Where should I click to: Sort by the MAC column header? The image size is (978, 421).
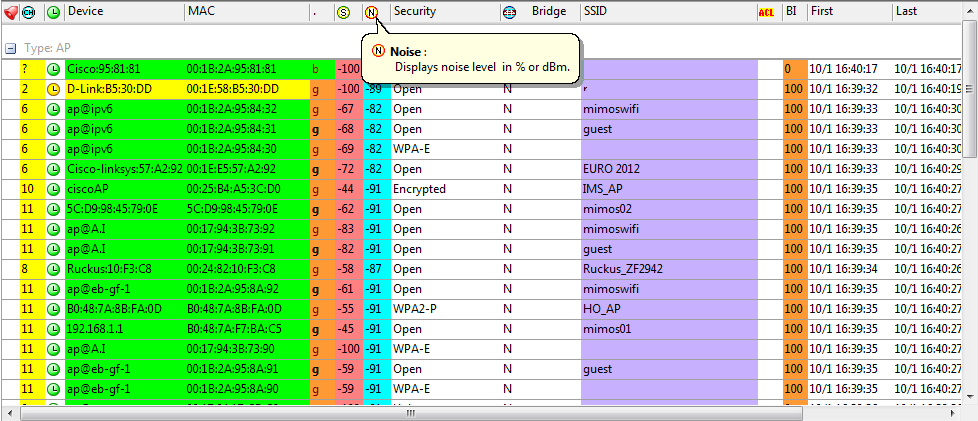[x=247, y=11]
